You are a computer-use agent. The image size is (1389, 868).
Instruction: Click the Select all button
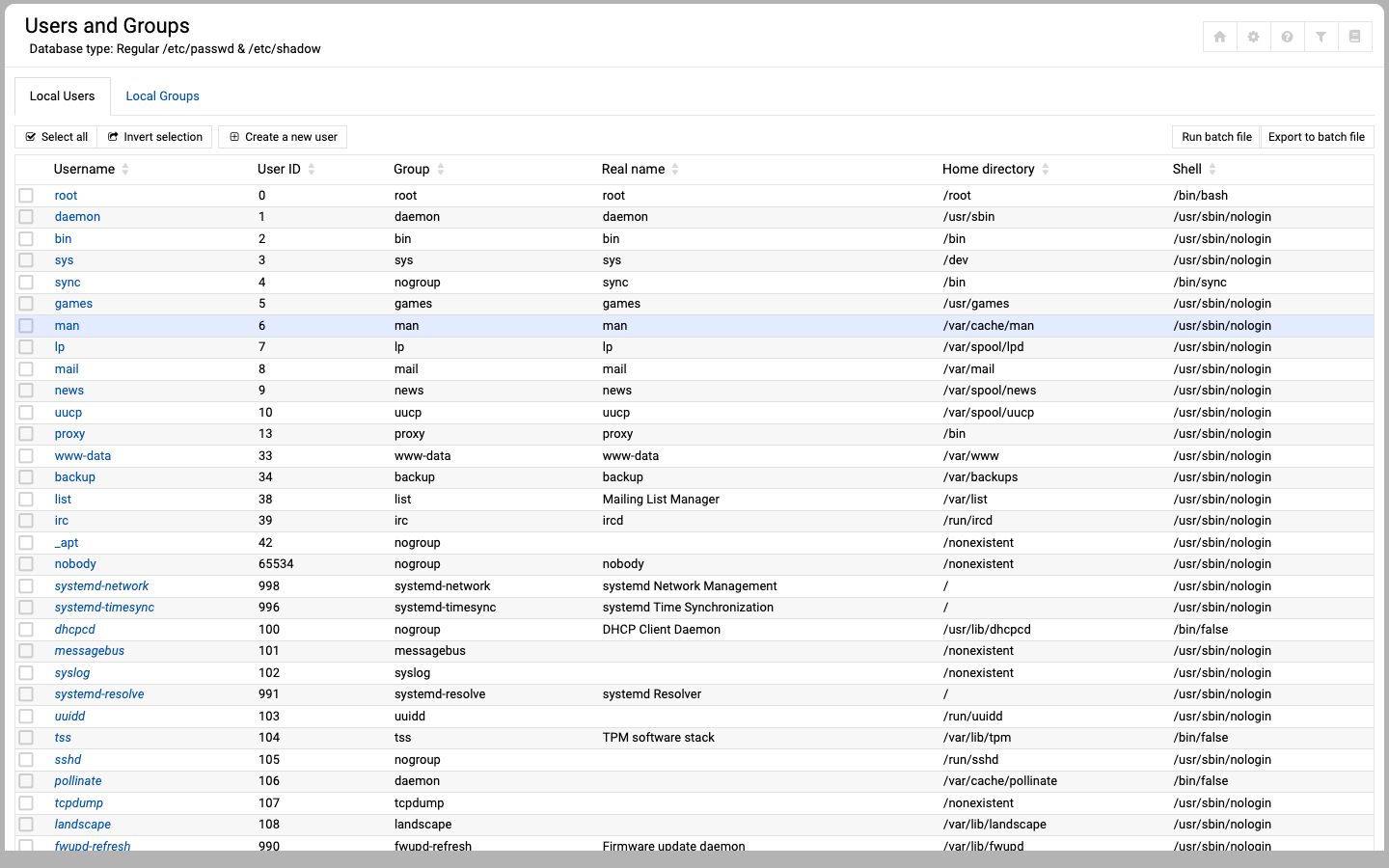pyautogui.click(x=56, y=137)
